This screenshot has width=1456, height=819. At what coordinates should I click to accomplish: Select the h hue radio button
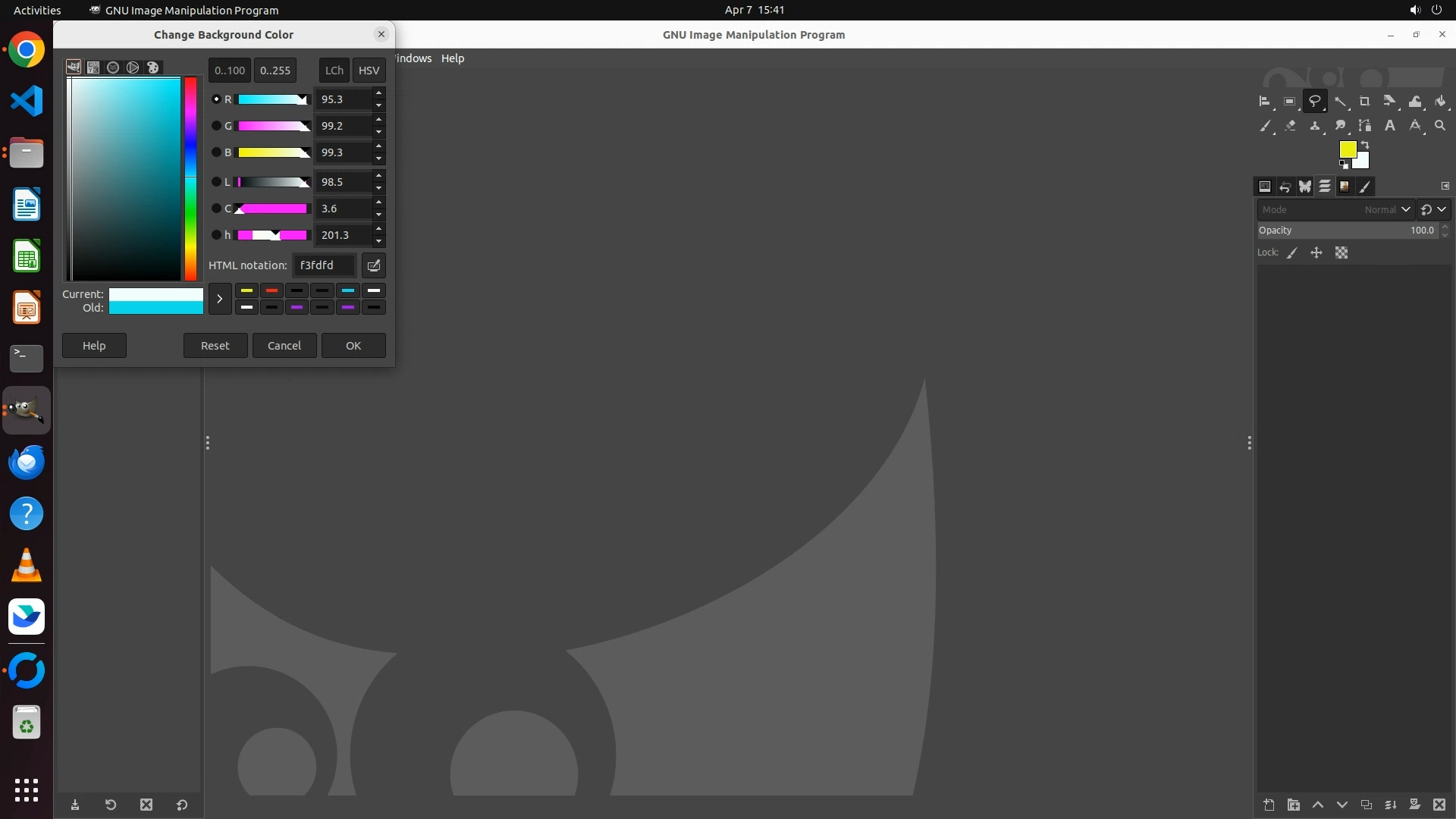(x=216, y=235)
